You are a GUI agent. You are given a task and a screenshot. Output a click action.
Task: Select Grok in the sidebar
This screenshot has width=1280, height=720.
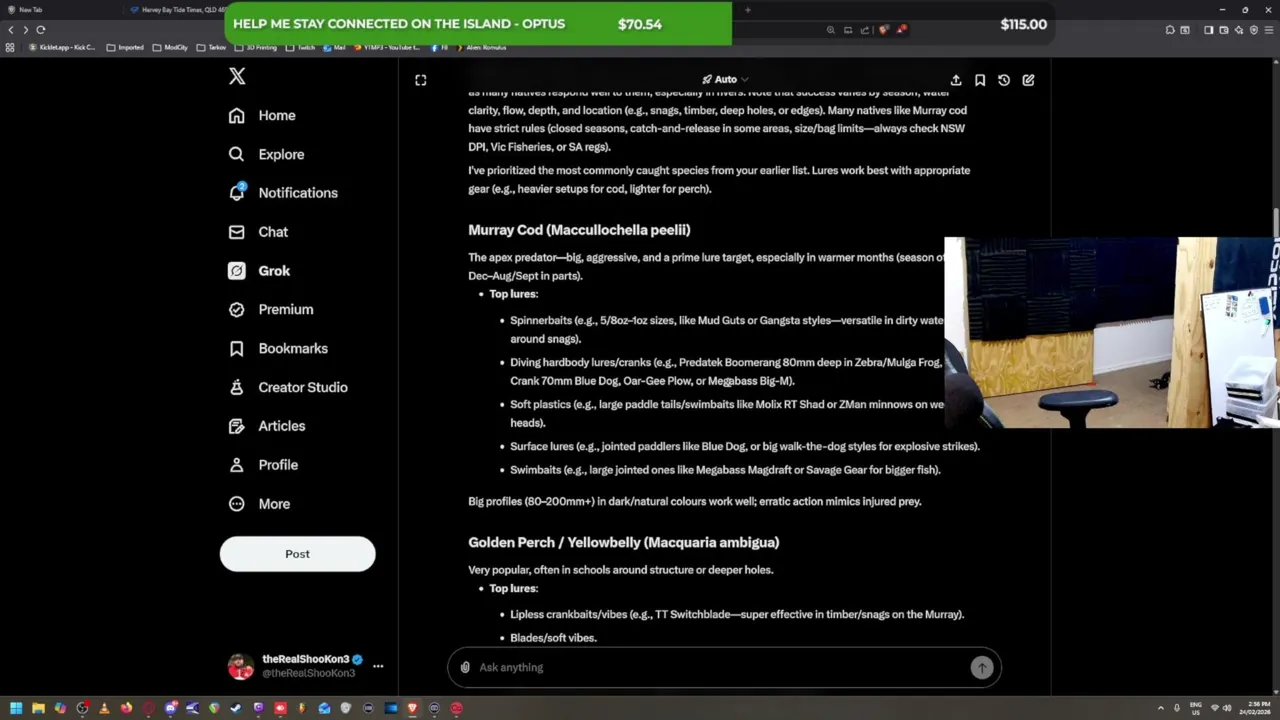[x=259, y=271]
